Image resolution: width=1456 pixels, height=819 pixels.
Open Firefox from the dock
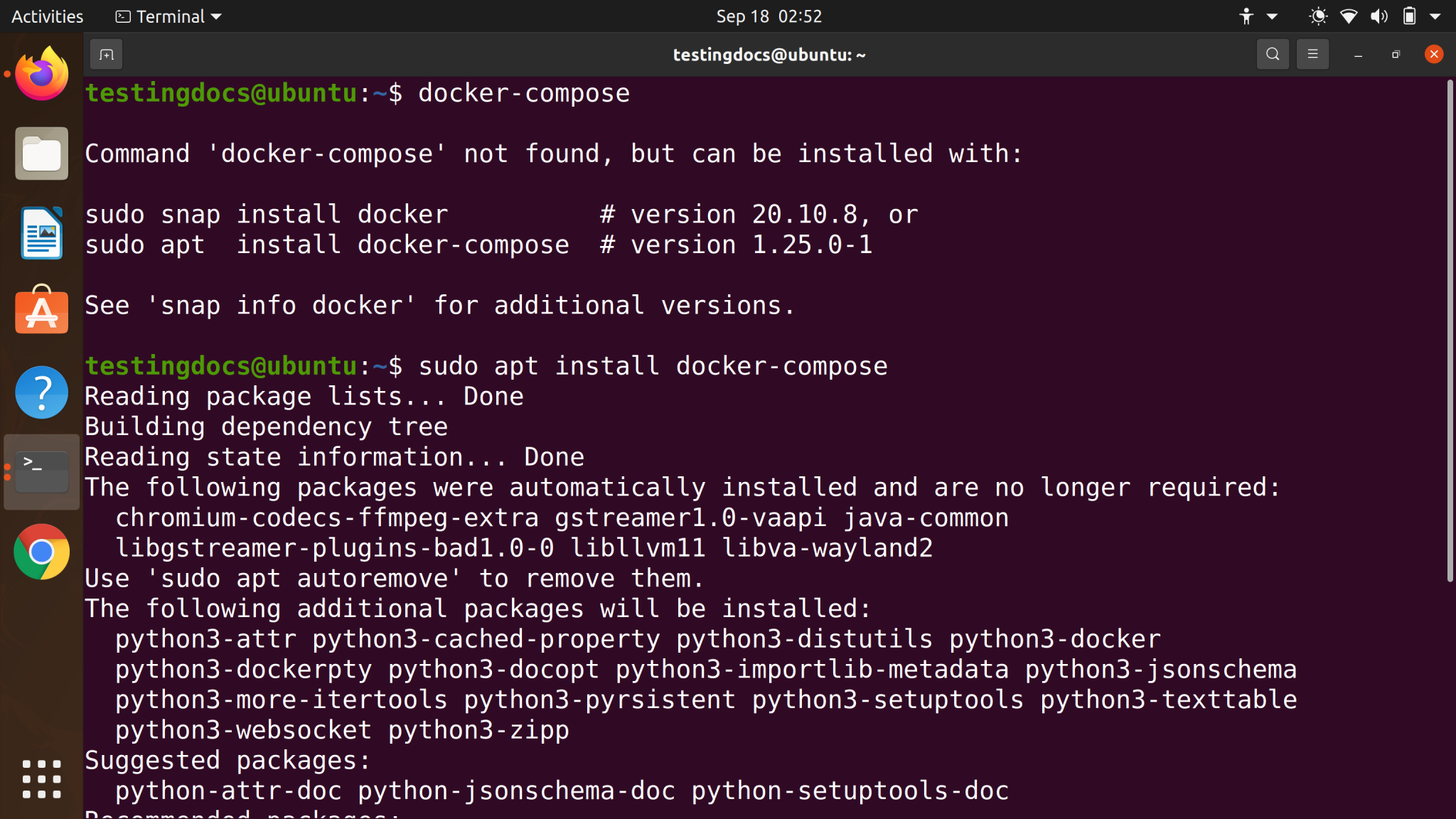click(41, 73)
